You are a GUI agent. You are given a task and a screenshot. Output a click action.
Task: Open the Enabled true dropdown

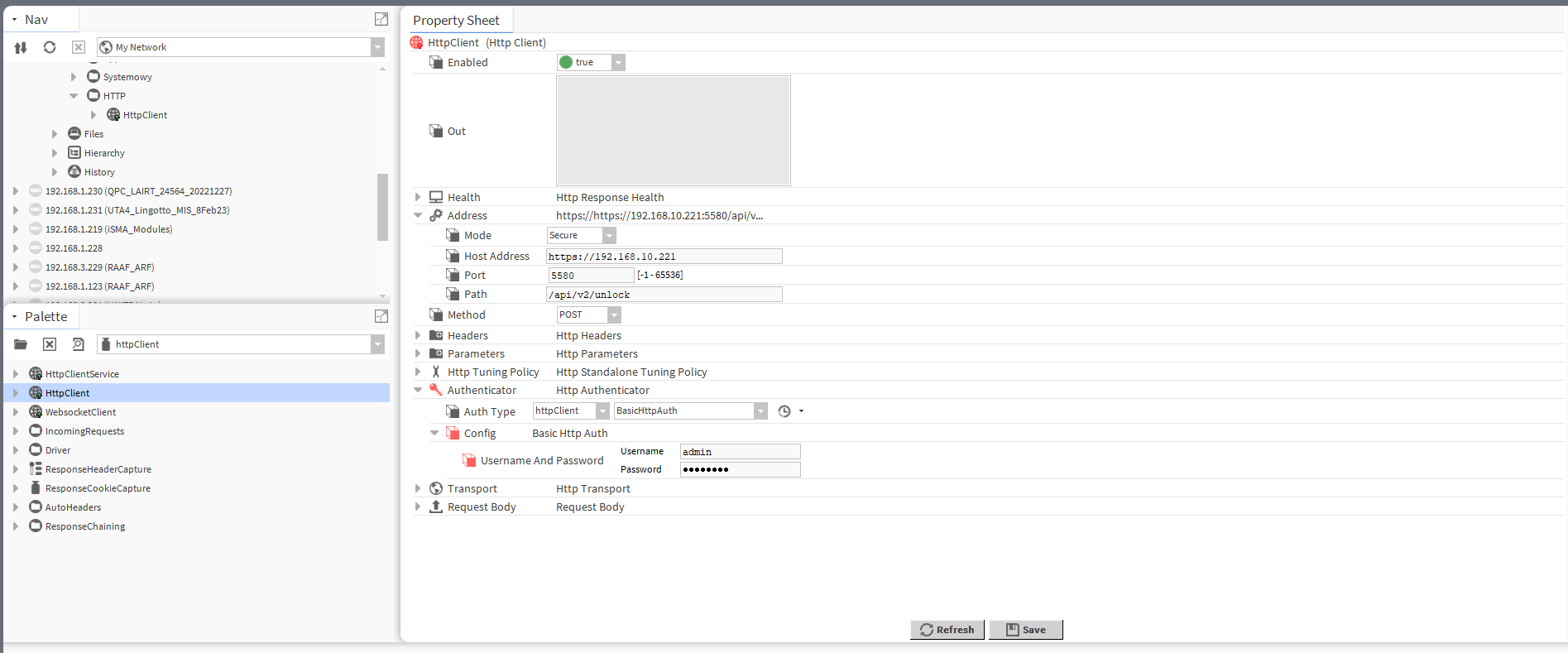pos(617,63)
